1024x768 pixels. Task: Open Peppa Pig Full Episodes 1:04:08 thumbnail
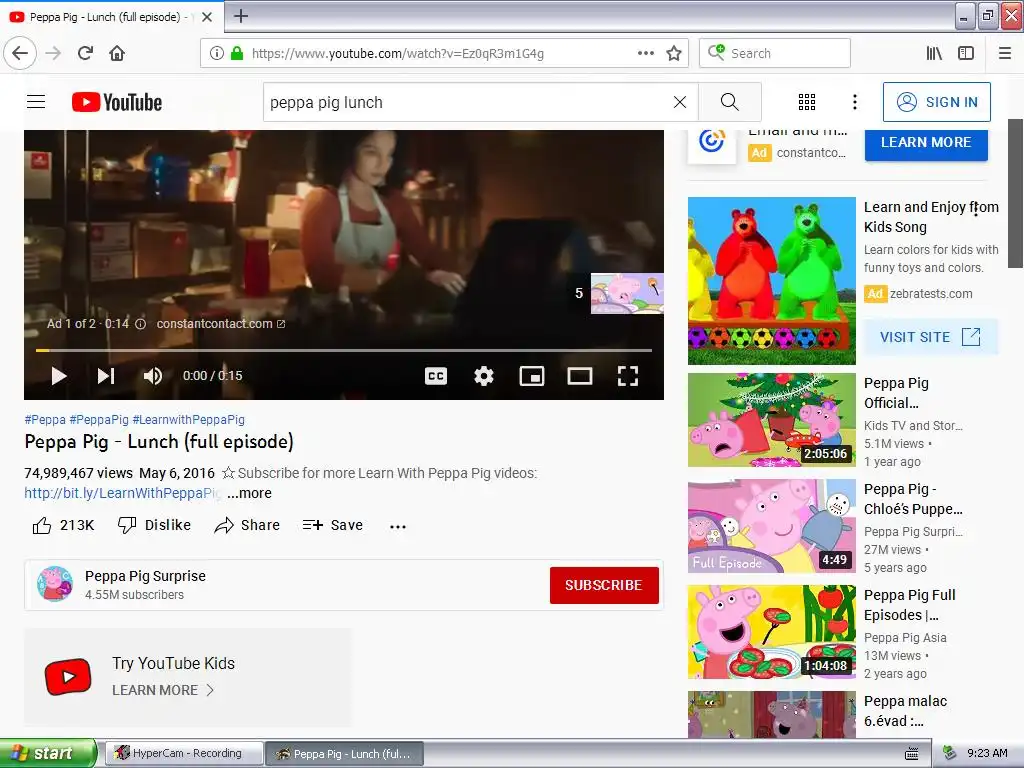tap(771, 632)
